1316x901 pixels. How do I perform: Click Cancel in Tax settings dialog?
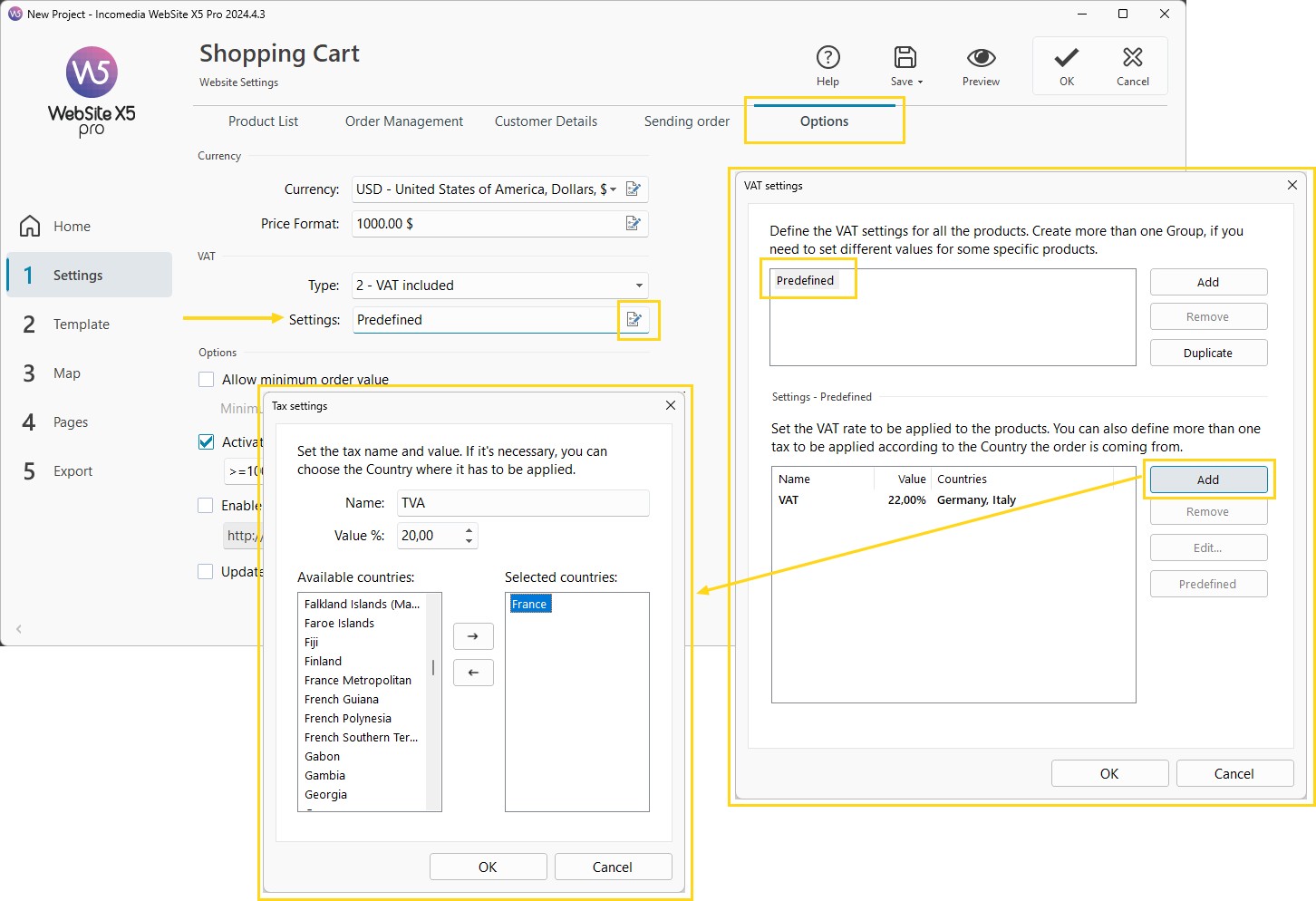point(613,867)
